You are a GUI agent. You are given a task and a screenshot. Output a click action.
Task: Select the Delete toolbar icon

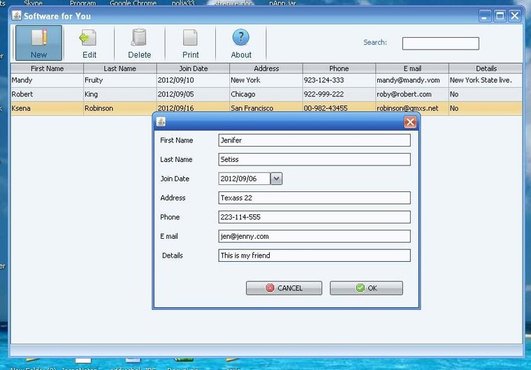point(139,44)
